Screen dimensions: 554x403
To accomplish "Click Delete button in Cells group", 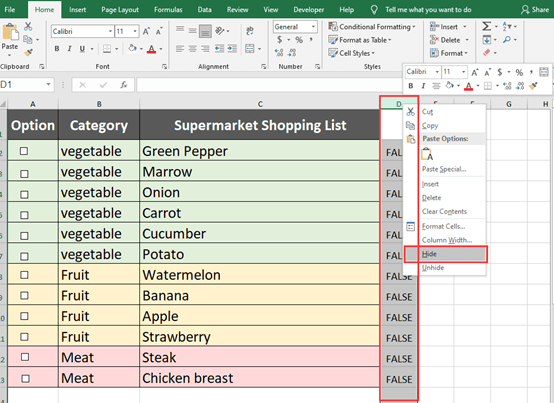I will pyautogui.click(x=449, y=40).
